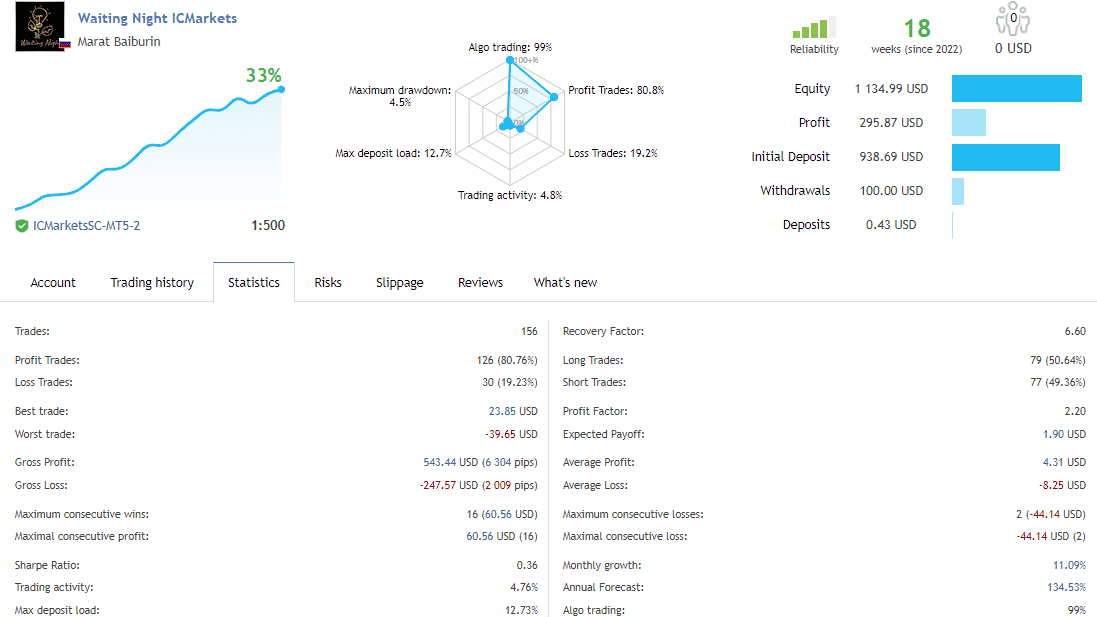View the Slippage tab
The width and height of the screenshot is (1097, 617).
pyautogui.click(x=399, y=282)
